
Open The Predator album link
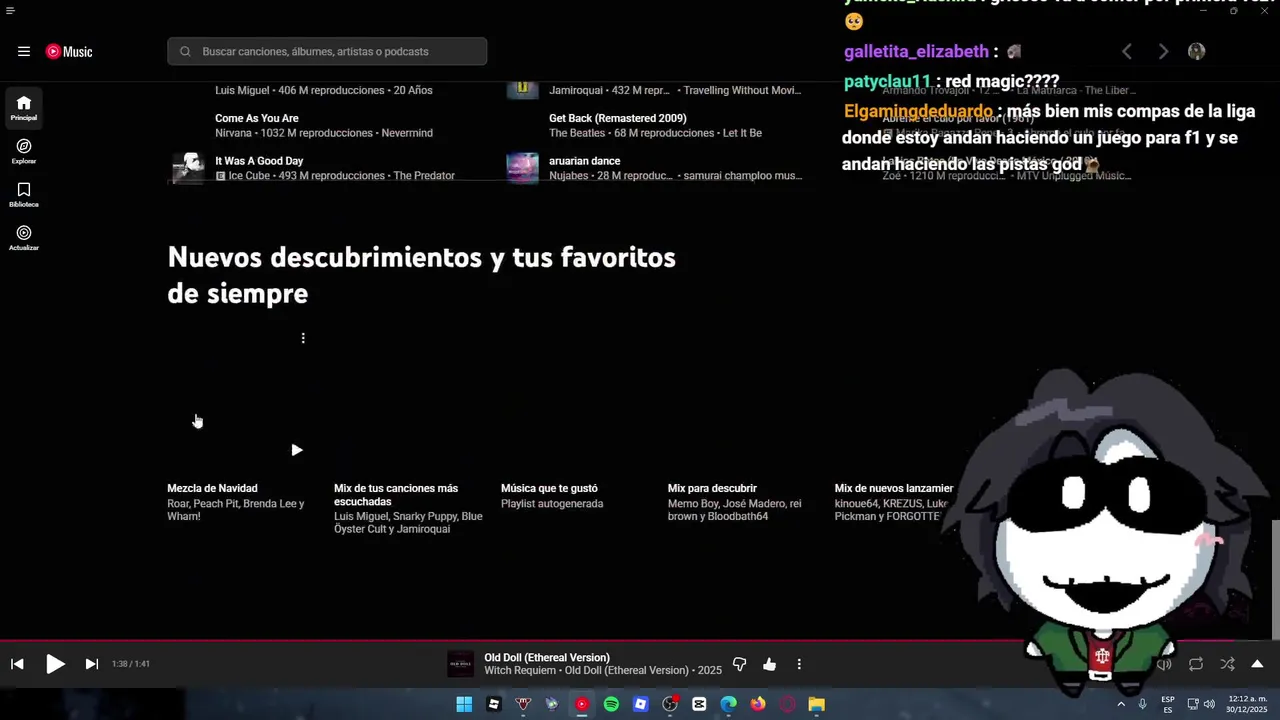(x=424, y=176)
